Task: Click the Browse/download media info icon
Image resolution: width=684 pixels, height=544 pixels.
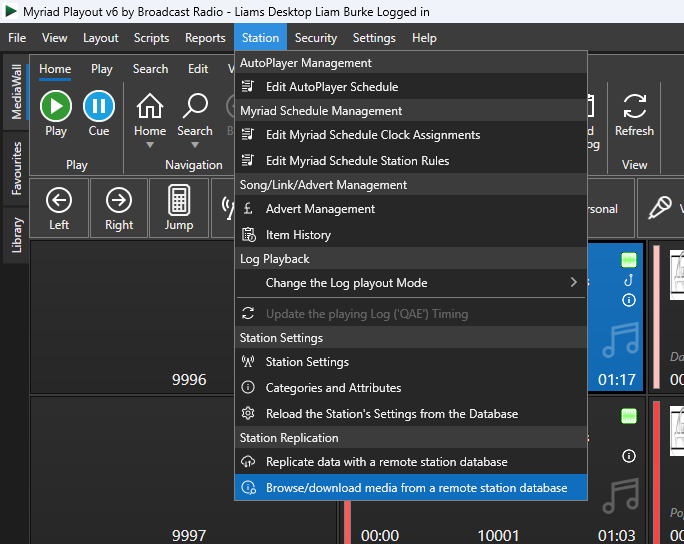Action: 249,487
